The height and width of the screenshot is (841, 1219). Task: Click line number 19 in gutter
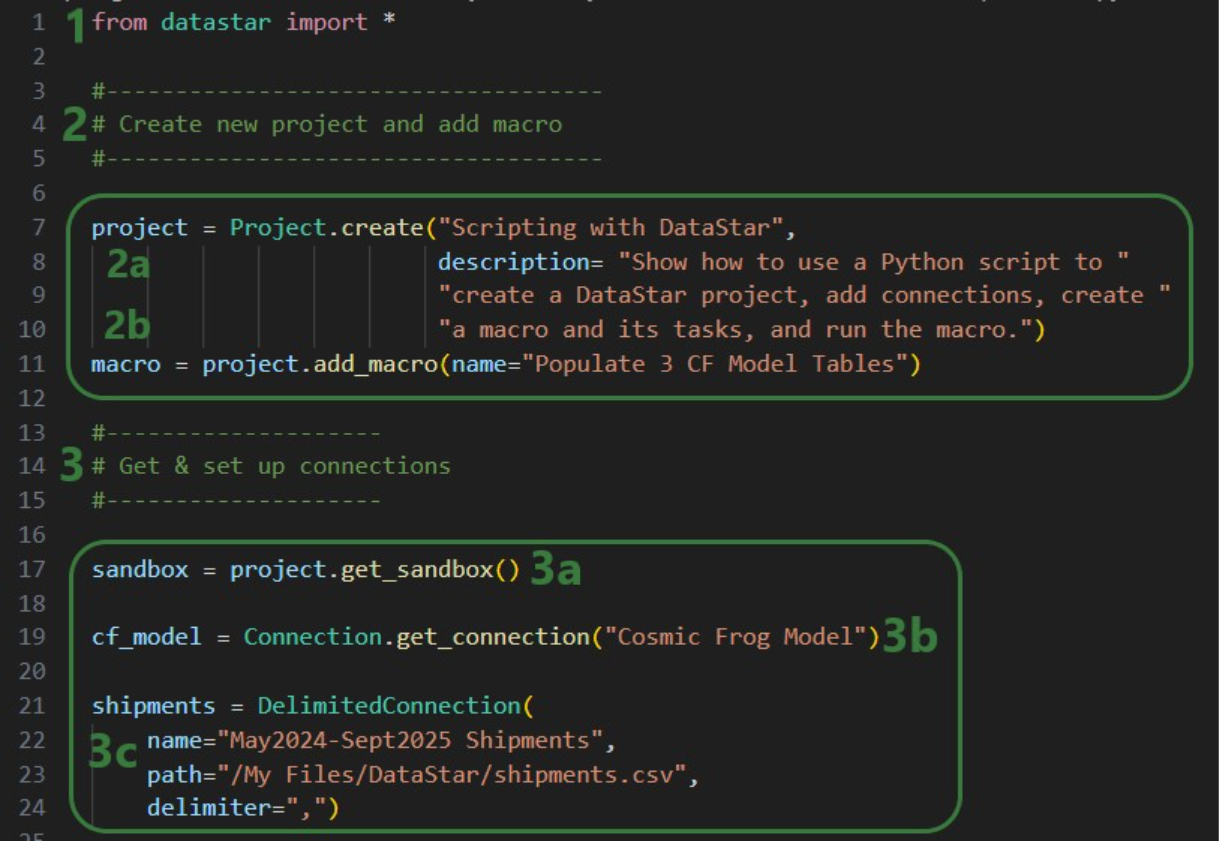click(x=32, y=637)
